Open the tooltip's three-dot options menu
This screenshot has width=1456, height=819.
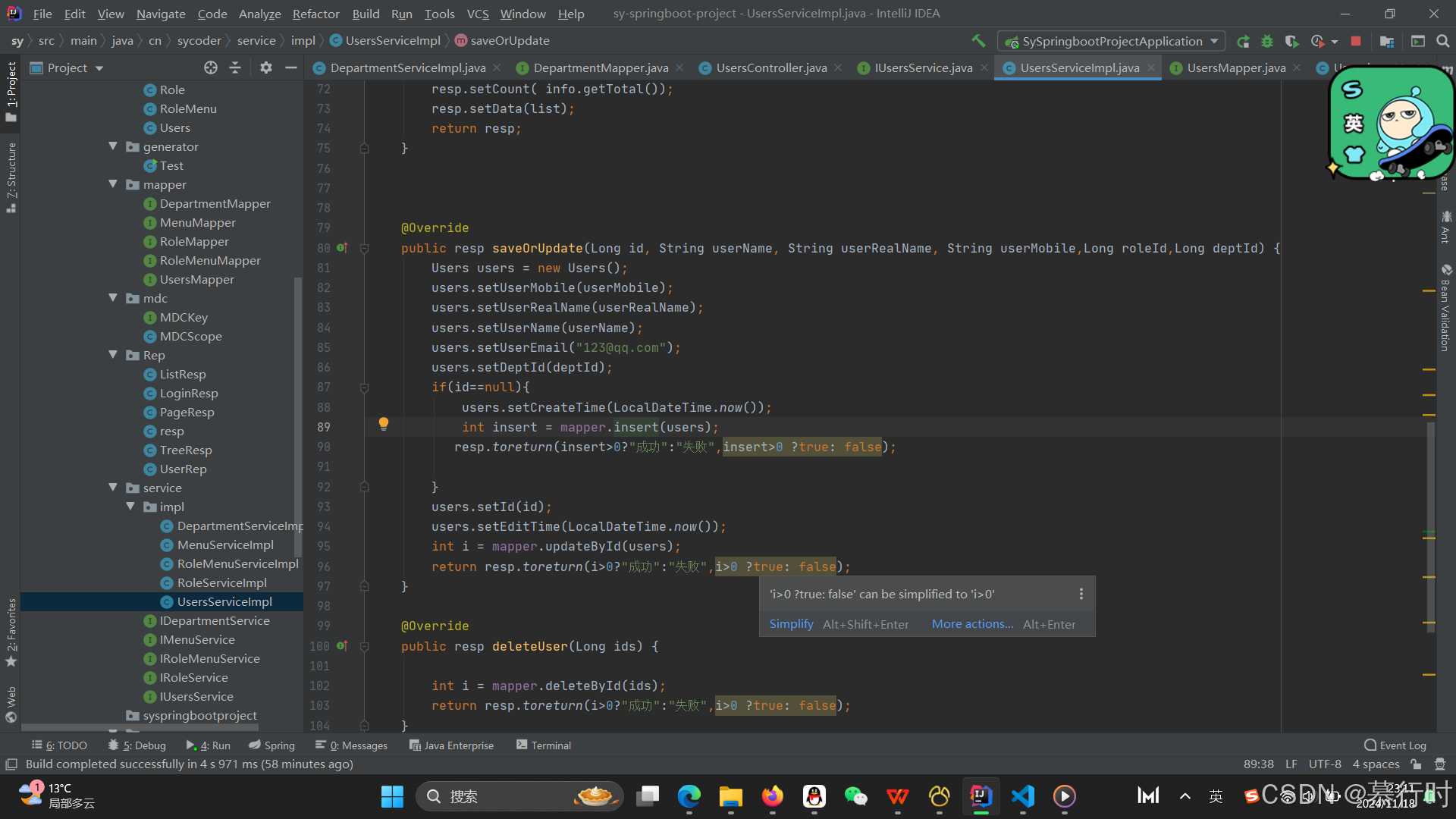point(1081,594)
